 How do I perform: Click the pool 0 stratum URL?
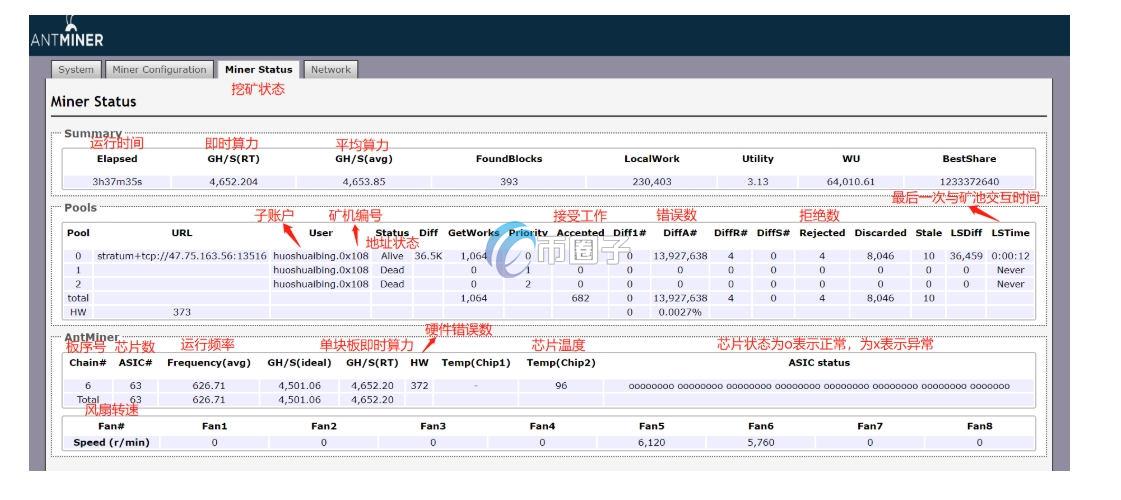(181, 256)
